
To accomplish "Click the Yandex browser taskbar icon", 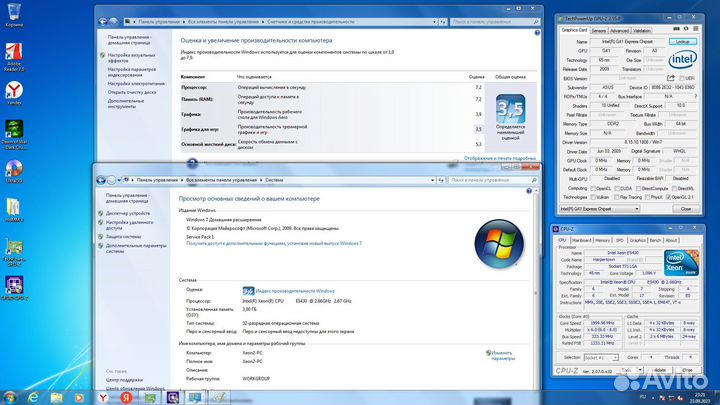I will [x=104, y=398].
